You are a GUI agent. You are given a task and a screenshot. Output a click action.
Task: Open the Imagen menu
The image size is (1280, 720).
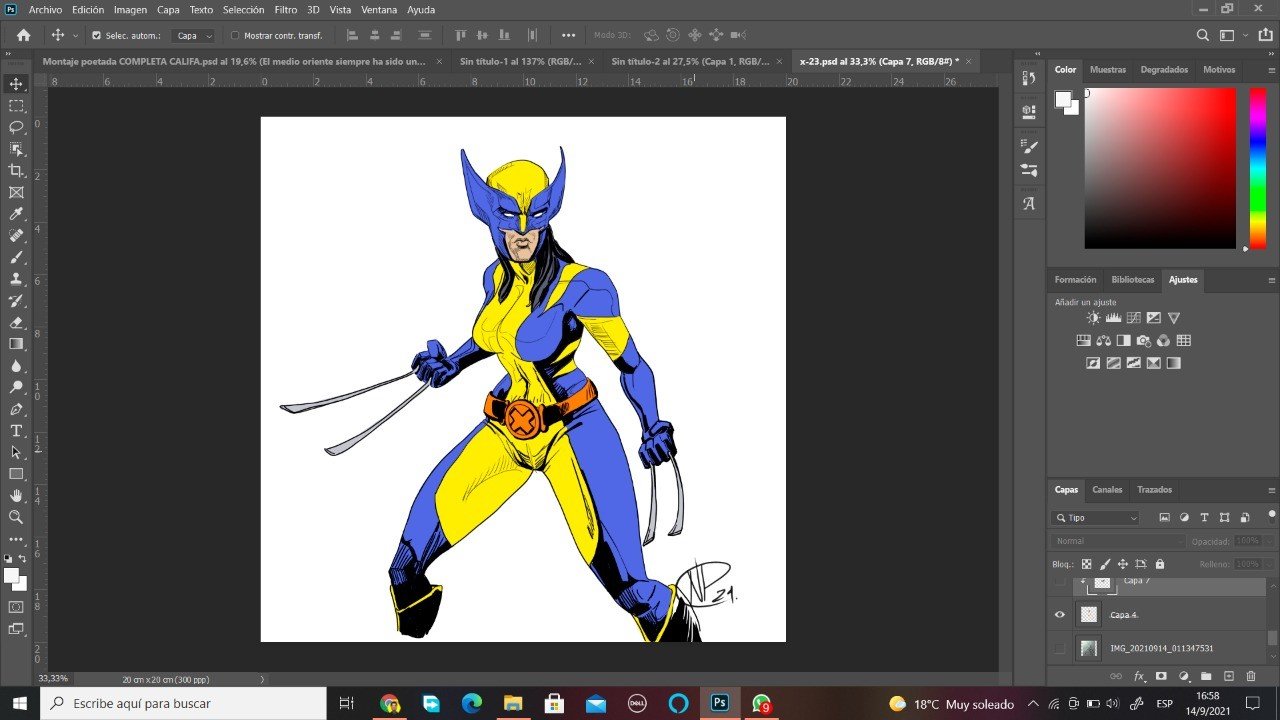tap(130, 9)
